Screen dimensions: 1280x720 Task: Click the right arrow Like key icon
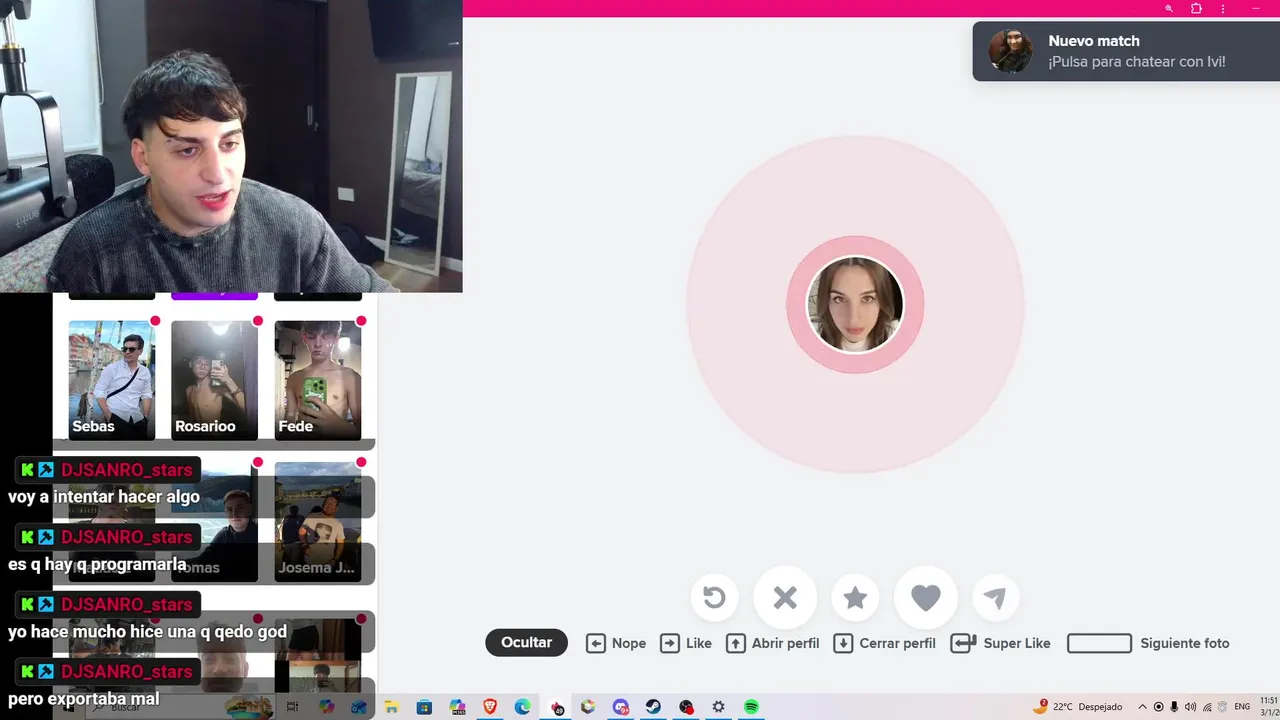(670, 643)
